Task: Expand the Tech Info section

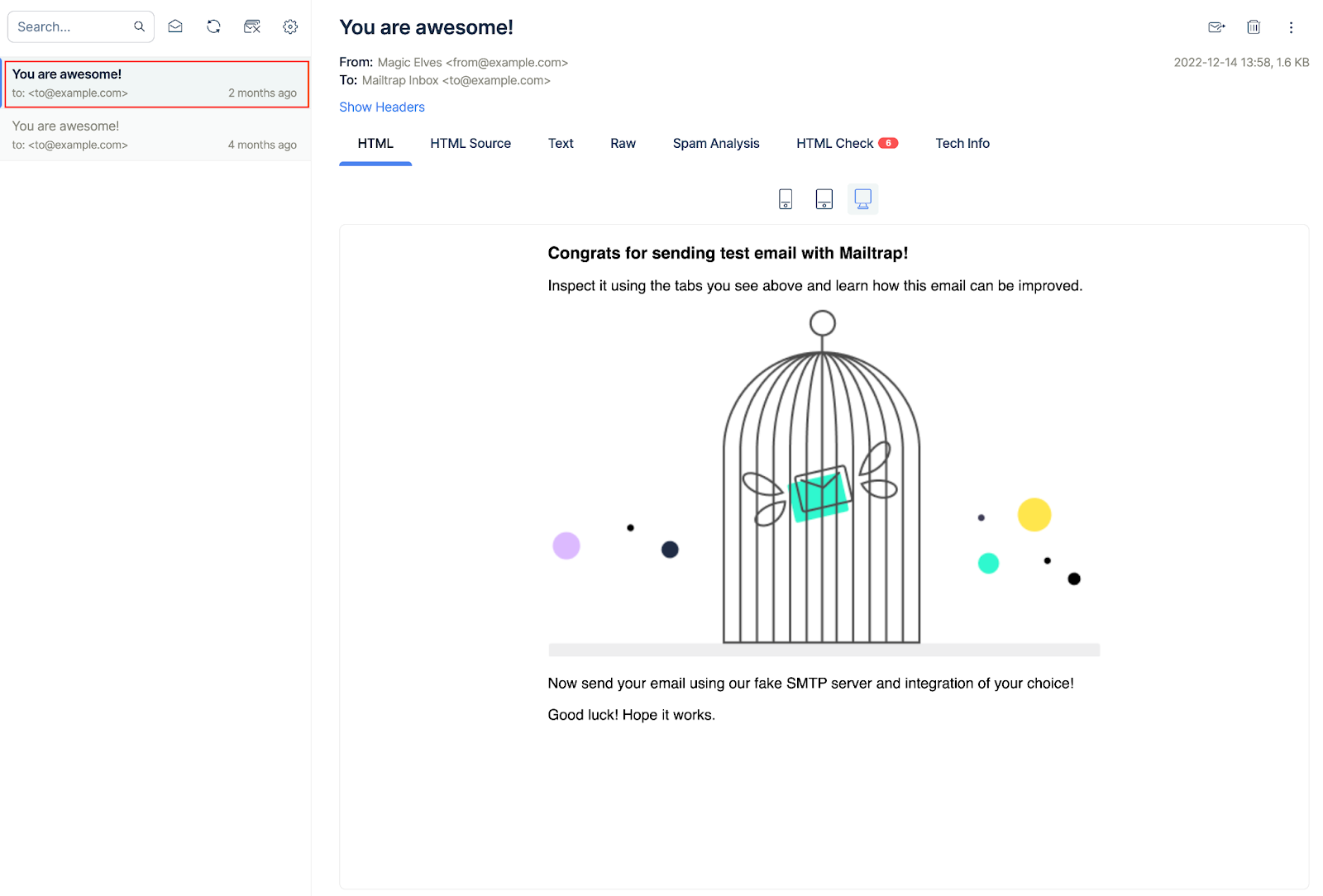Action: [962, 143]
